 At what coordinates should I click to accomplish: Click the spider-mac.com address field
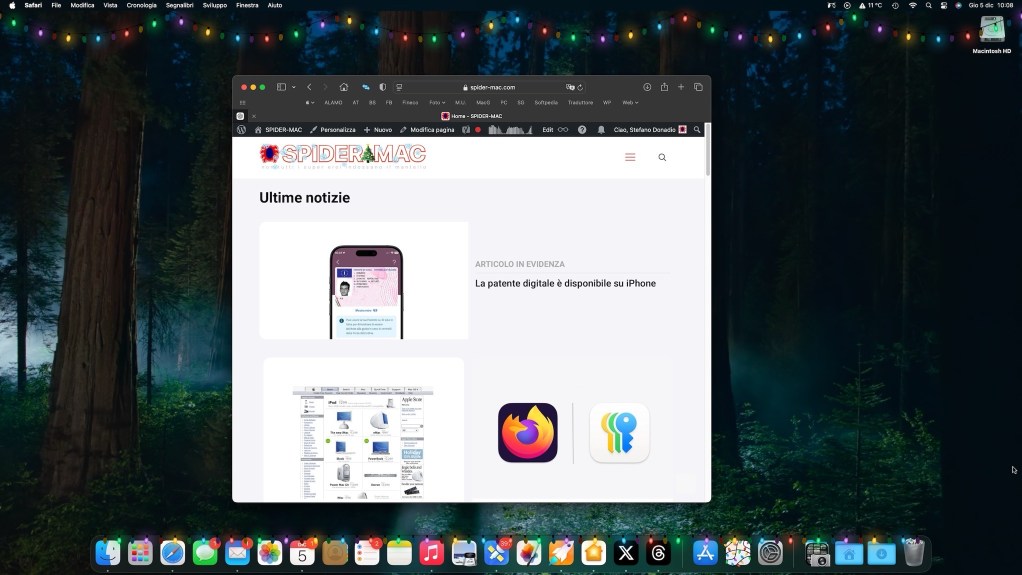492,87
